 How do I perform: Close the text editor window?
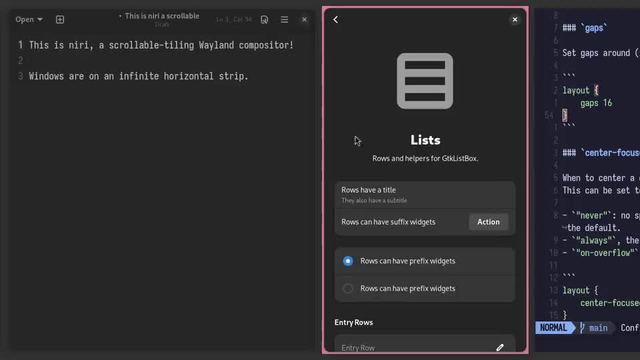coord(304,20)
